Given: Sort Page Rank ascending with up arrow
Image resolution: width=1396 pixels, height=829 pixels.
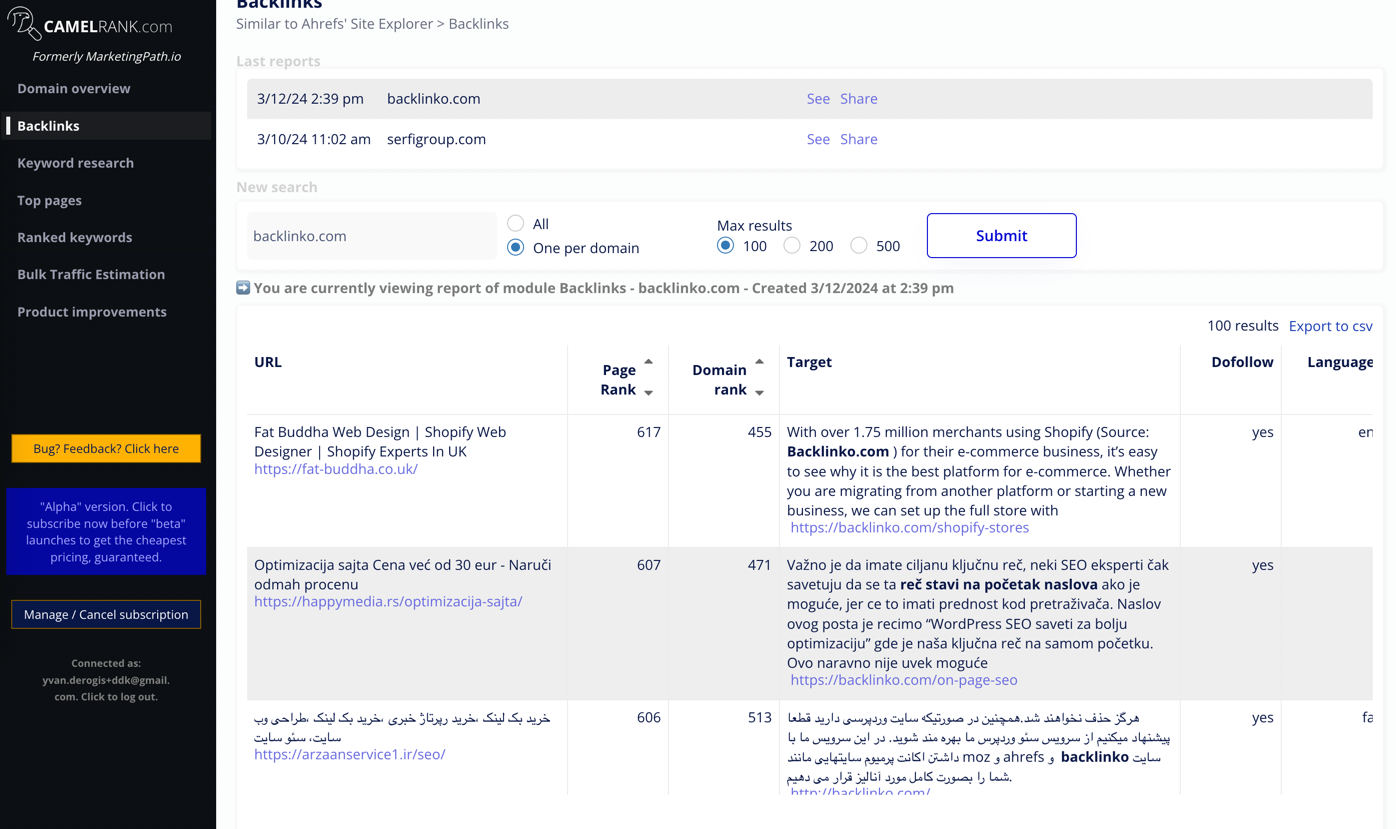Looking at the screenshot, I should (x=649, y=362).
